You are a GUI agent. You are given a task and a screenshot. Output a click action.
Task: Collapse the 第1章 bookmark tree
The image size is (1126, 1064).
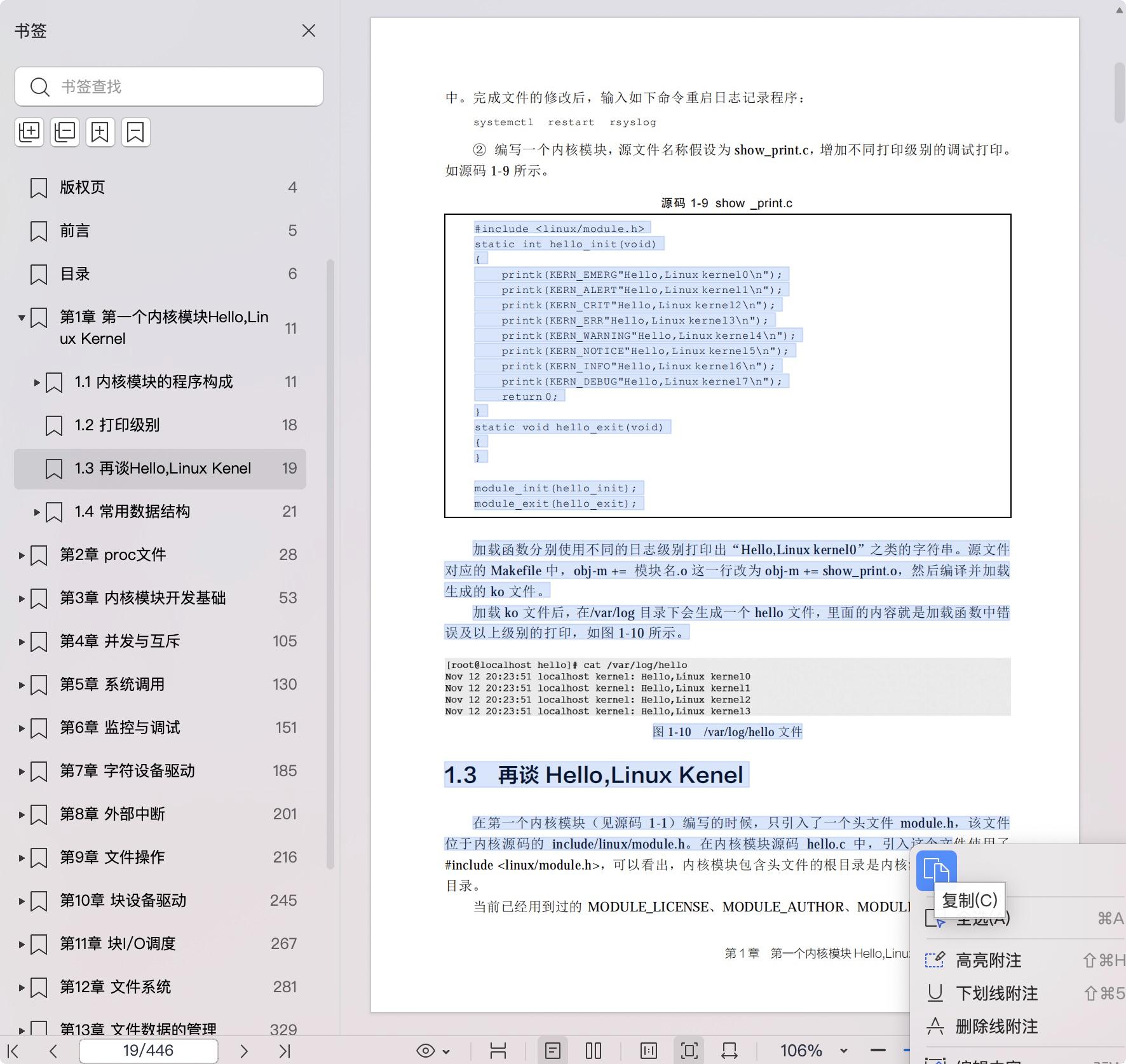point(21,318)
